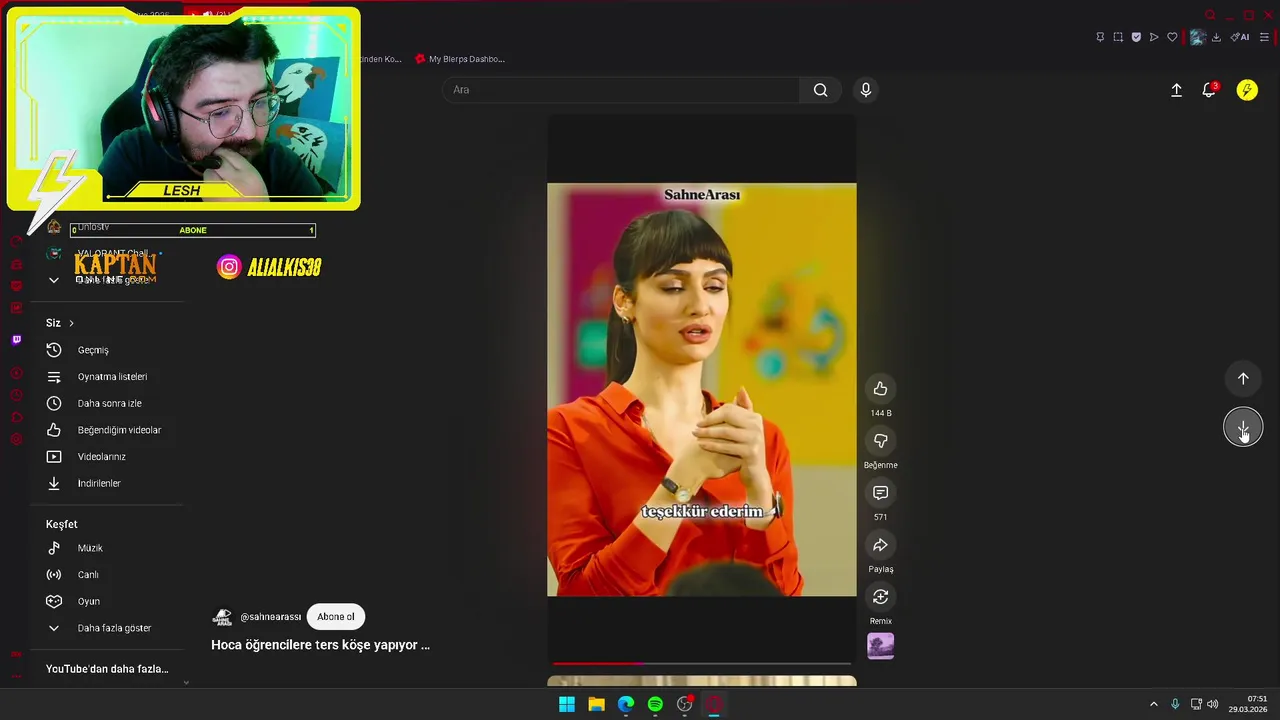Image resolution: width=1280 pixels, height=720 pixels.
Task: Open the profile picture extension icon in toolbar
Action: point(1197,37)
